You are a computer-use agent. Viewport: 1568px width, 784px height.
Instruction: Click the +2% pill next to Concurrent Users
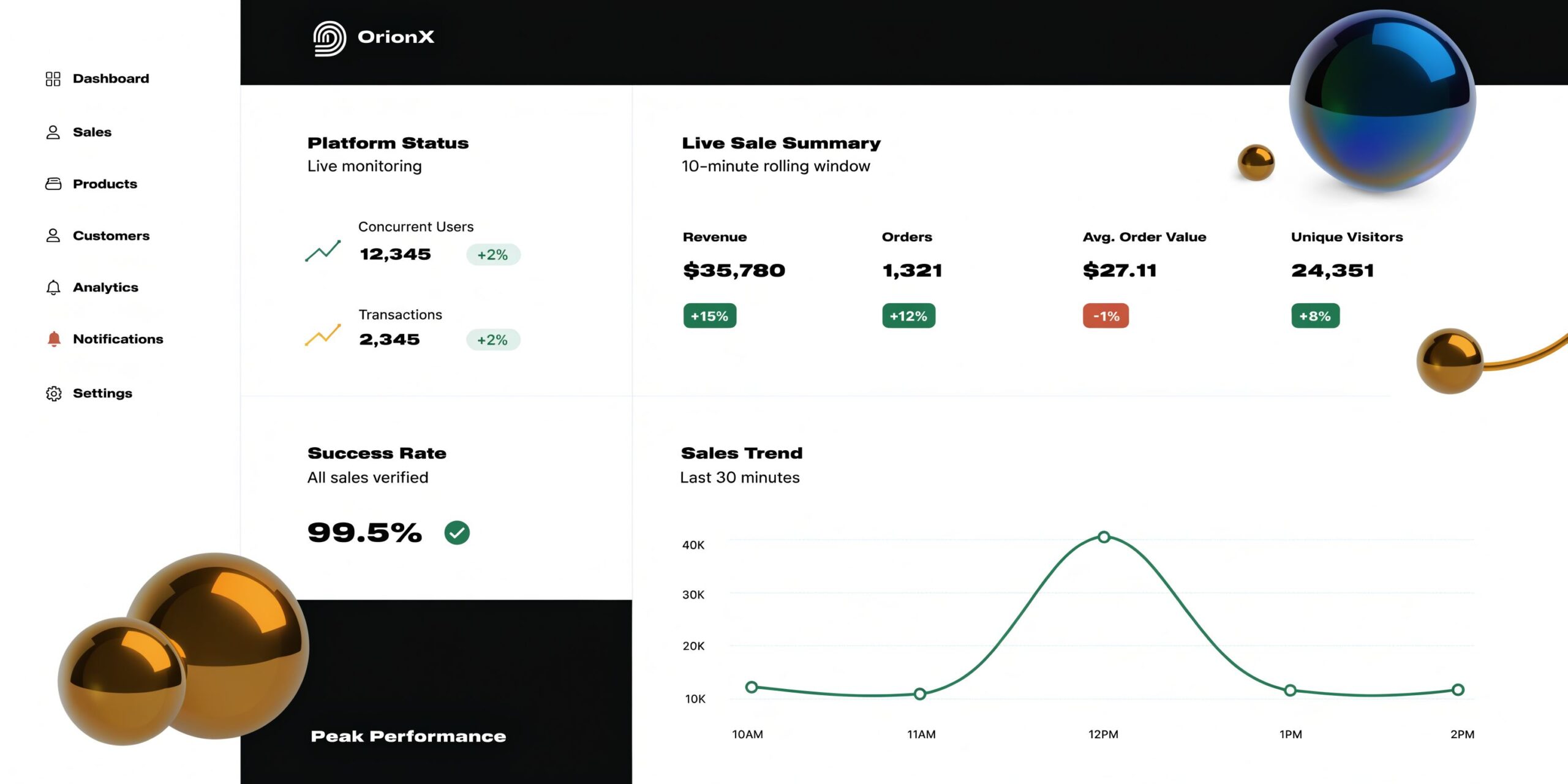coord(492,254)
